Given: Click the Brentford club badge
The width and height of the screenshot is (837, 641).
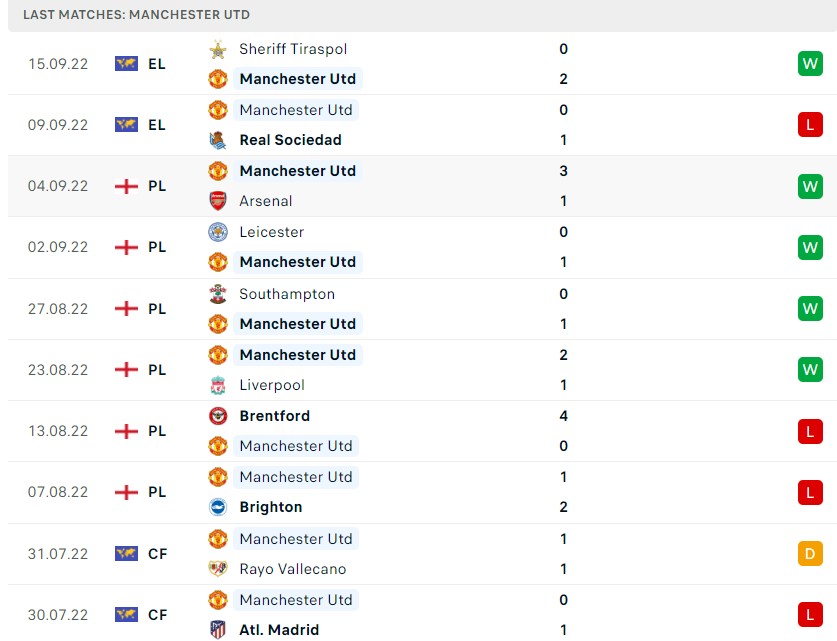Looking at the screenshot, I should coord(218,416).
